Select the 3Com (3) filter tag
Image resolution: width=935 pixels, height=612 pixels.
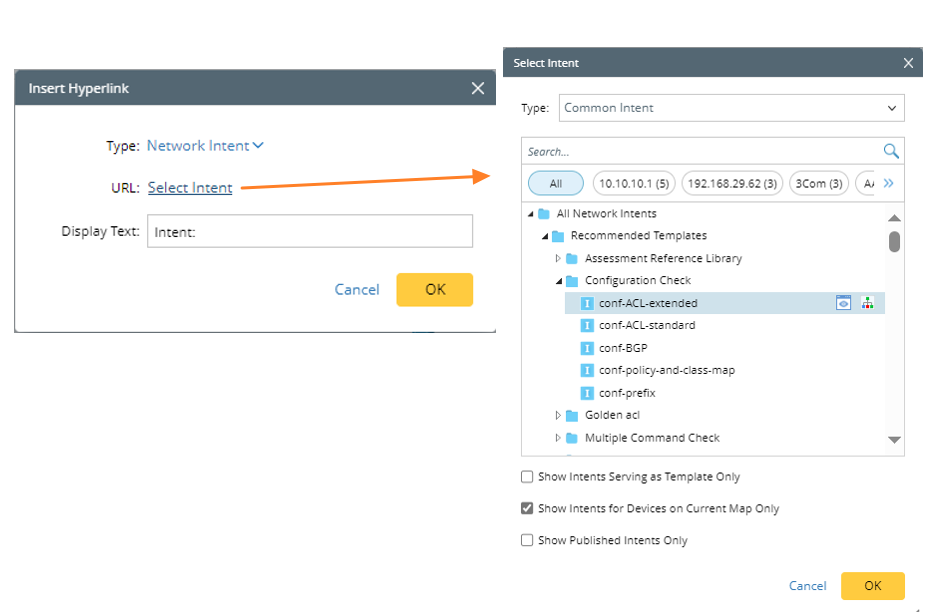[x=819, y=184]
